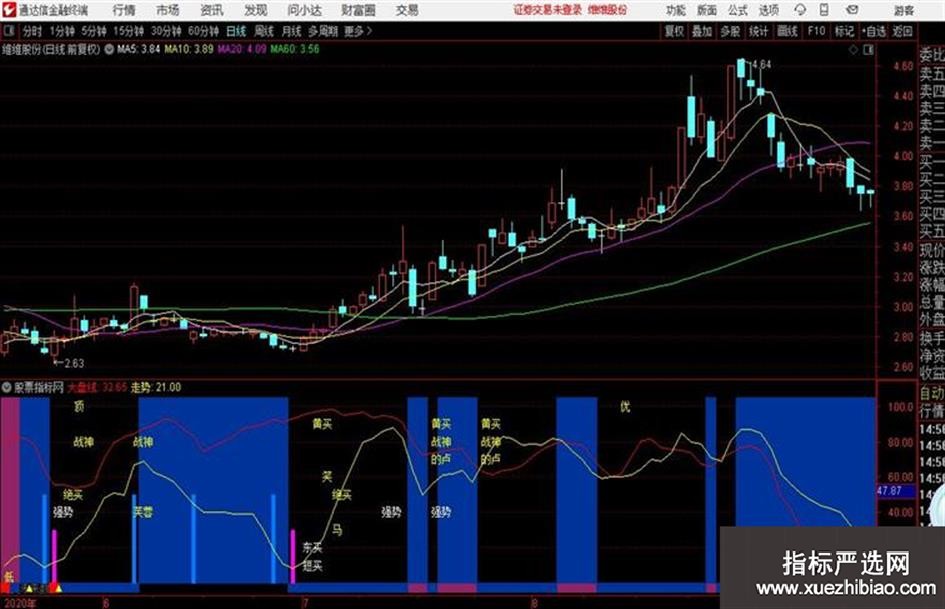945x609 pixels.
Task: Expand the main chart indicator dropdown beside 维维股份
Action: click(x=109, y=49)
